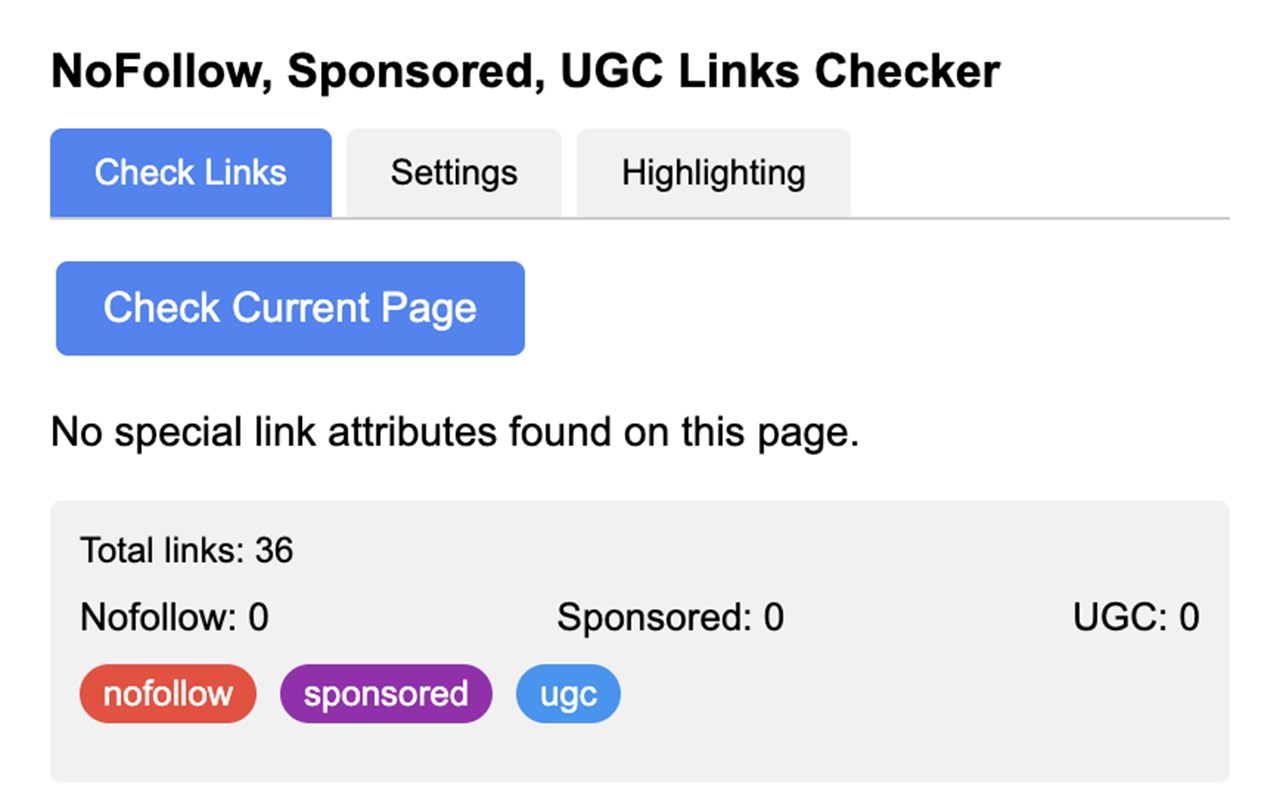Viewport: 1280px width, 800px height.
Task: Click the zero value beside UGC
Action: 1189,618
